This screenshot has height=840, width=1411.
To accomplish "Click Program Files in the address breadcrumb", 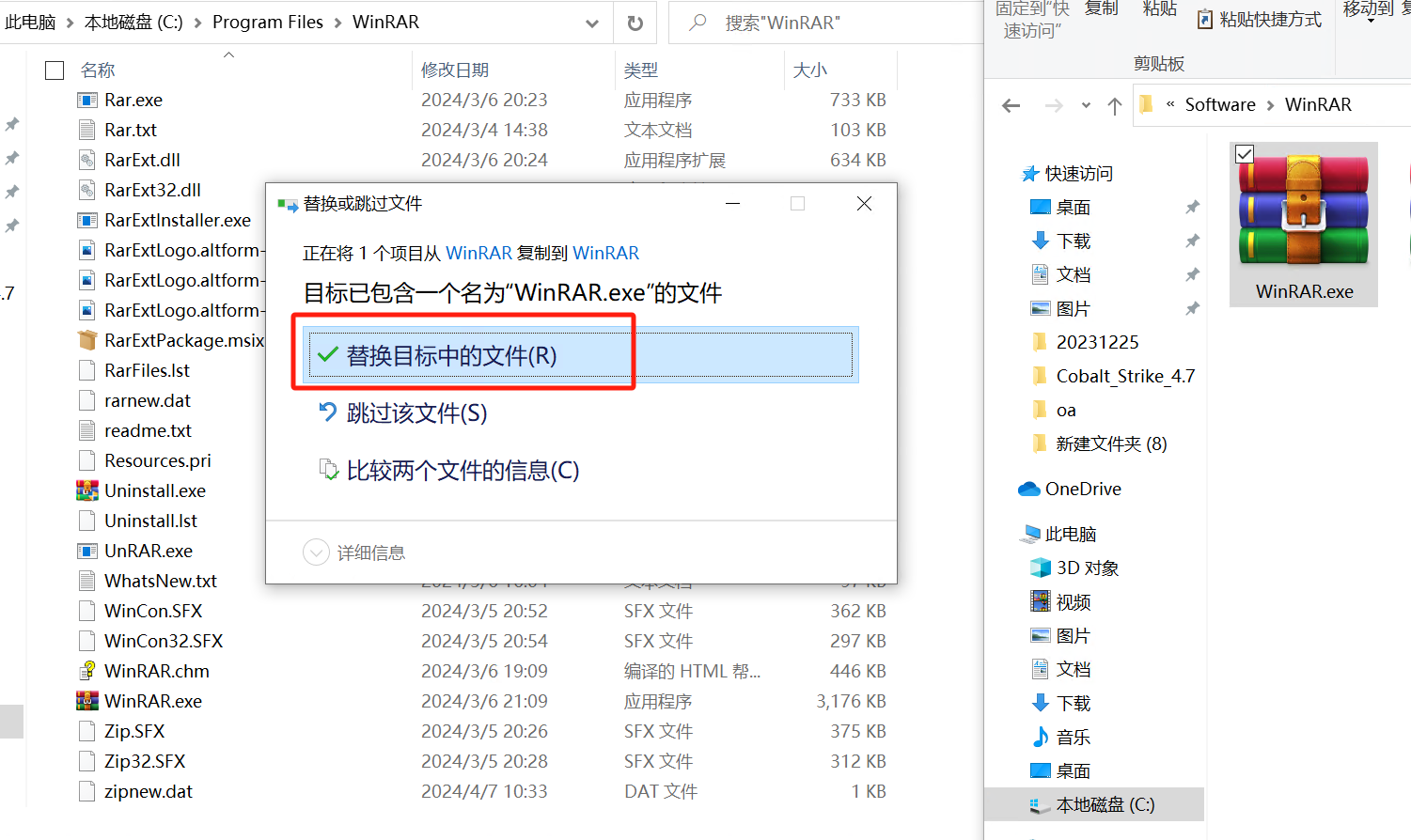I will (x=268, y=23).
